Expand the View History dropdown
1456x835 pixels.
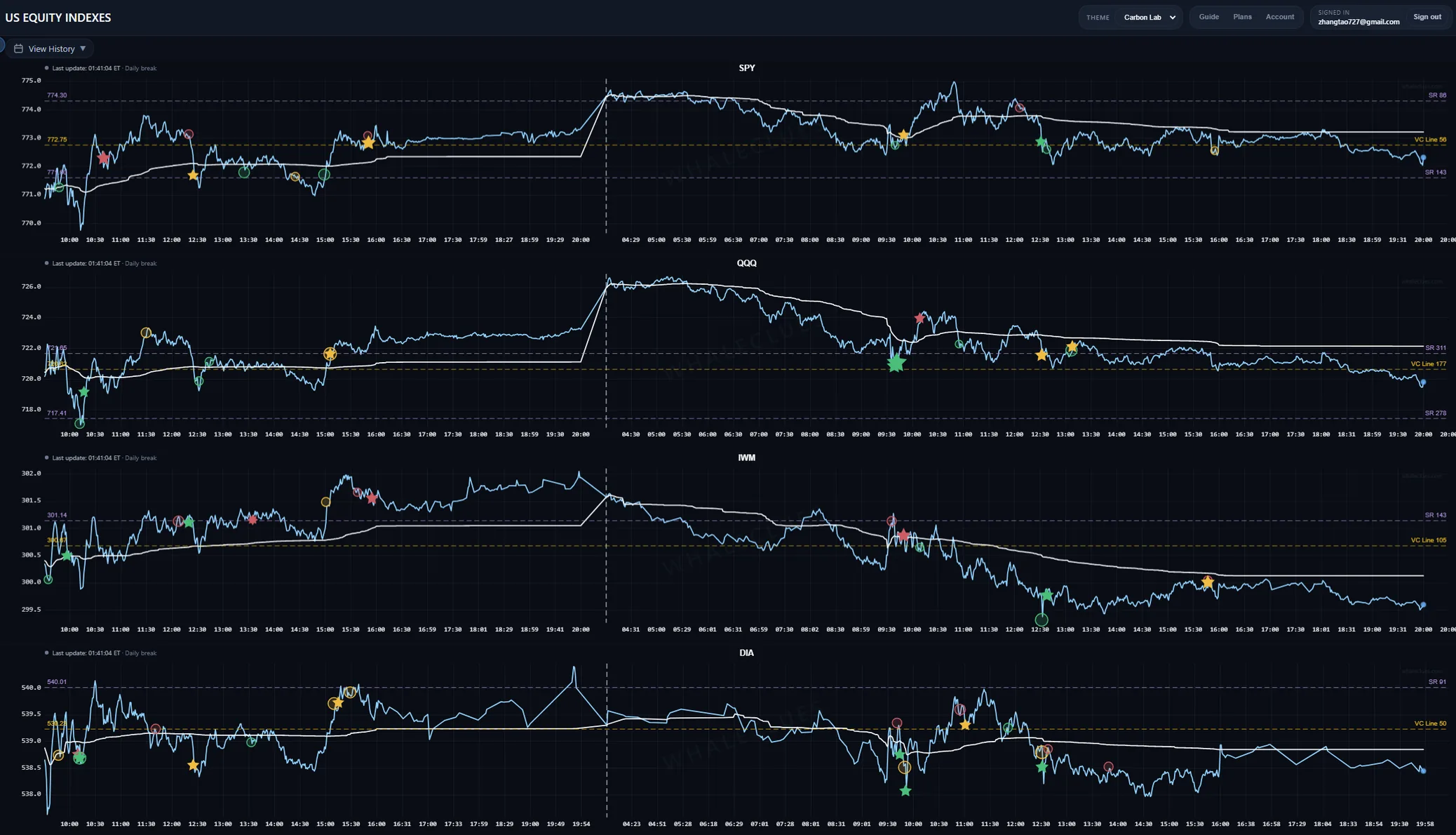50,48
